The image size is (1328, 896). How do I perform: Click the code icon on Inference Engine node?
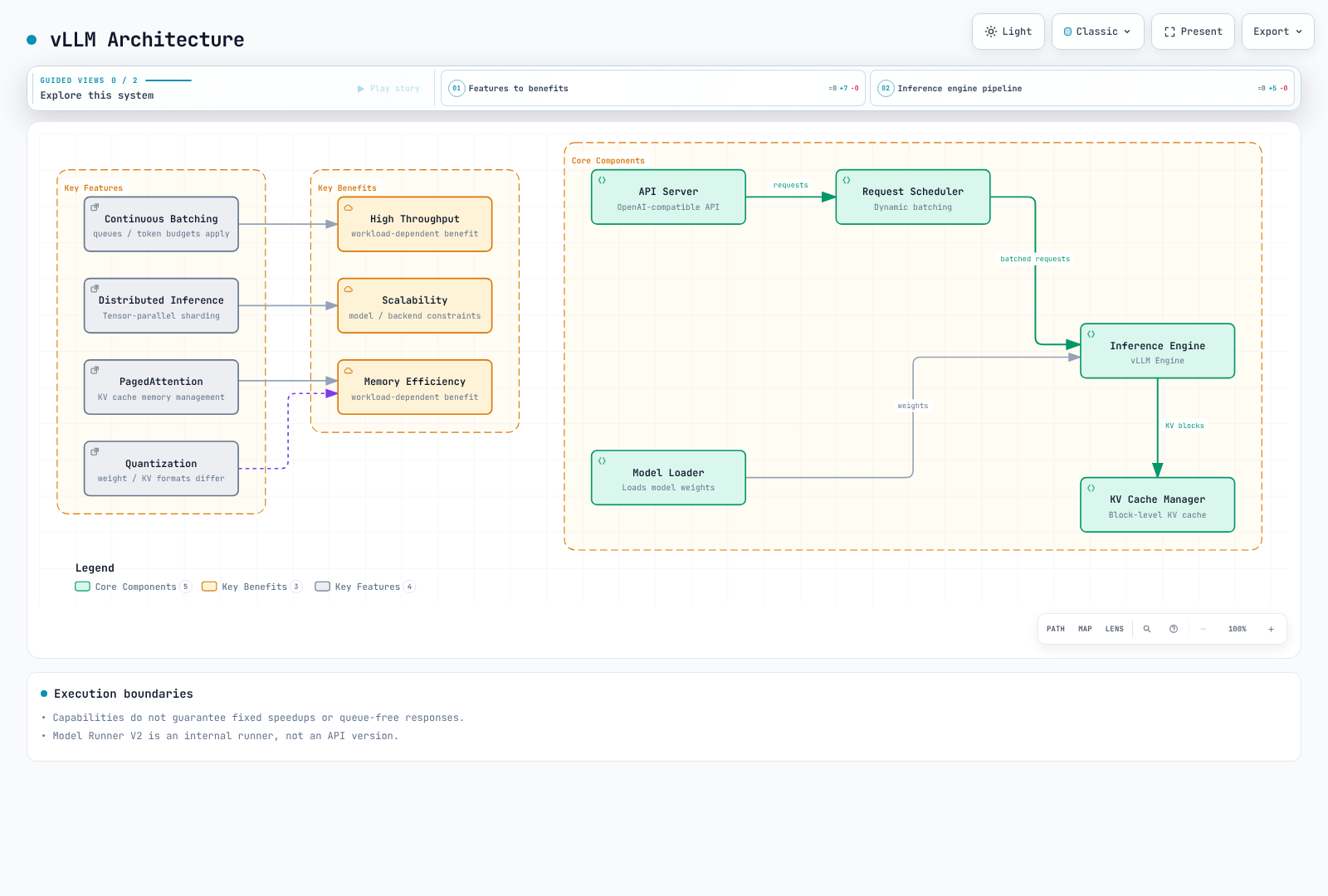click(x=1091, y=334)
